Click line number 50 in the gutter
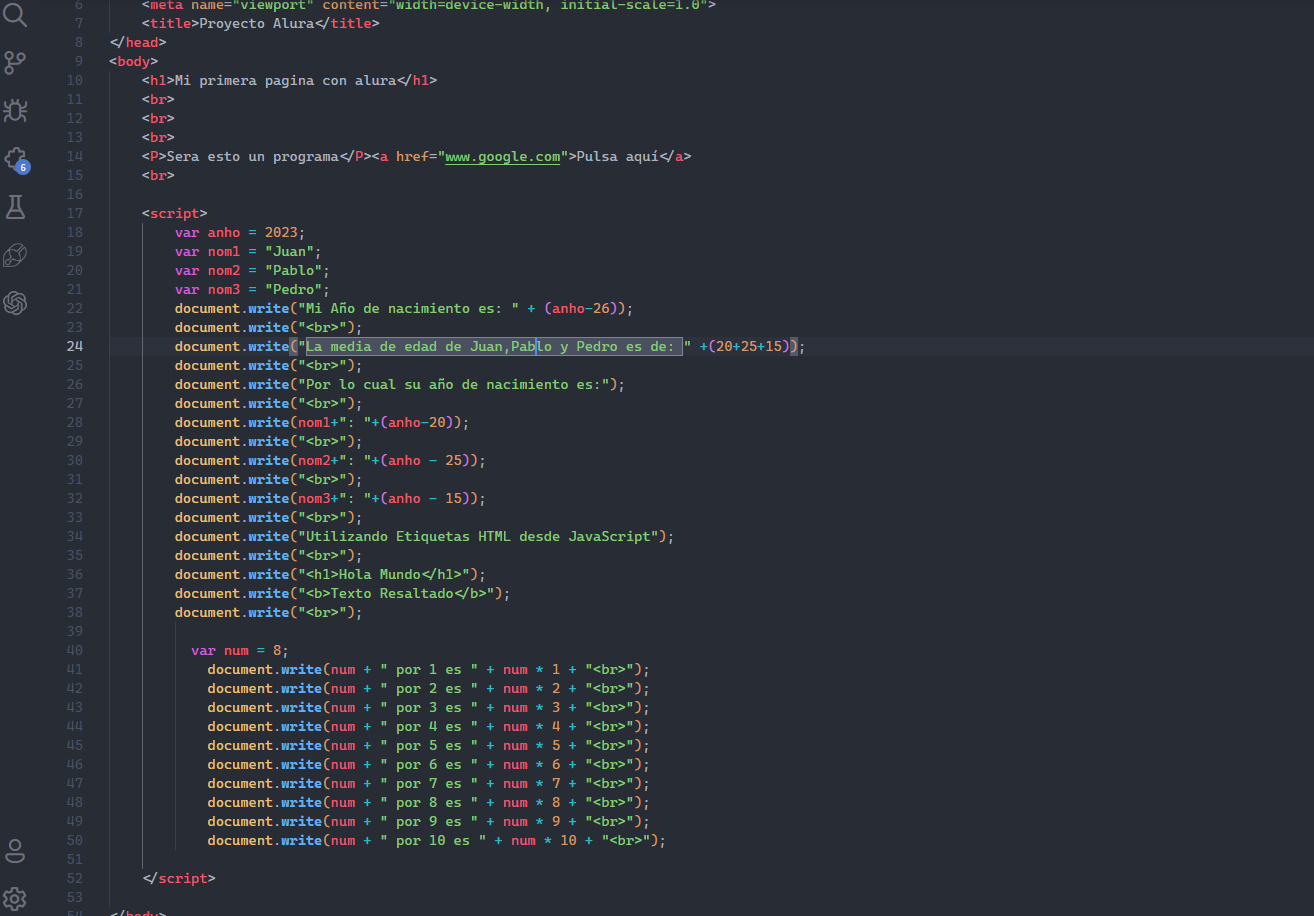 [75, 840]
